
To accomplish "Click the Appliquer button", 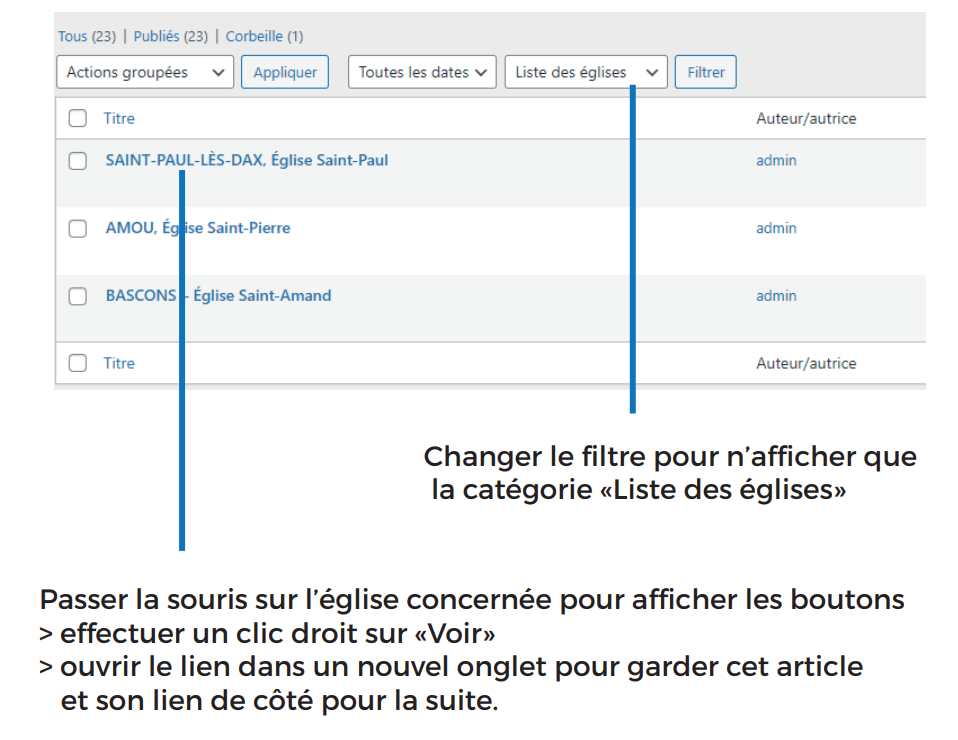I will (x=285, y=72).
